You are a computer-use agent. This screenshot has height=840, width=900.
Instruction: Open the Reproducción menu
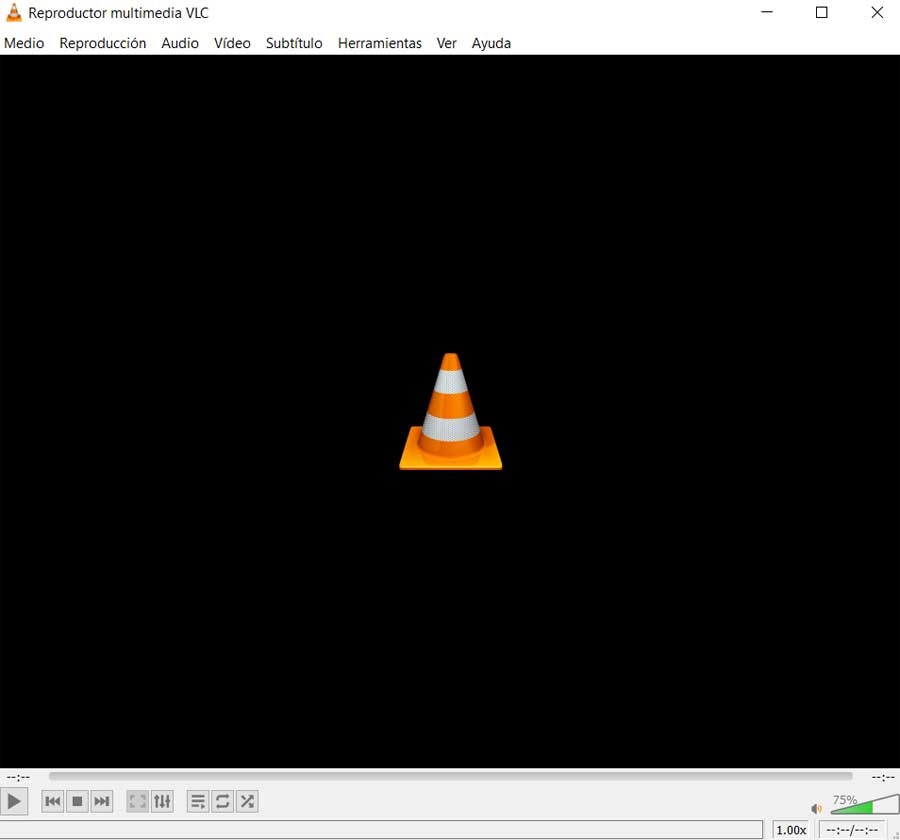tap(103, 43)
